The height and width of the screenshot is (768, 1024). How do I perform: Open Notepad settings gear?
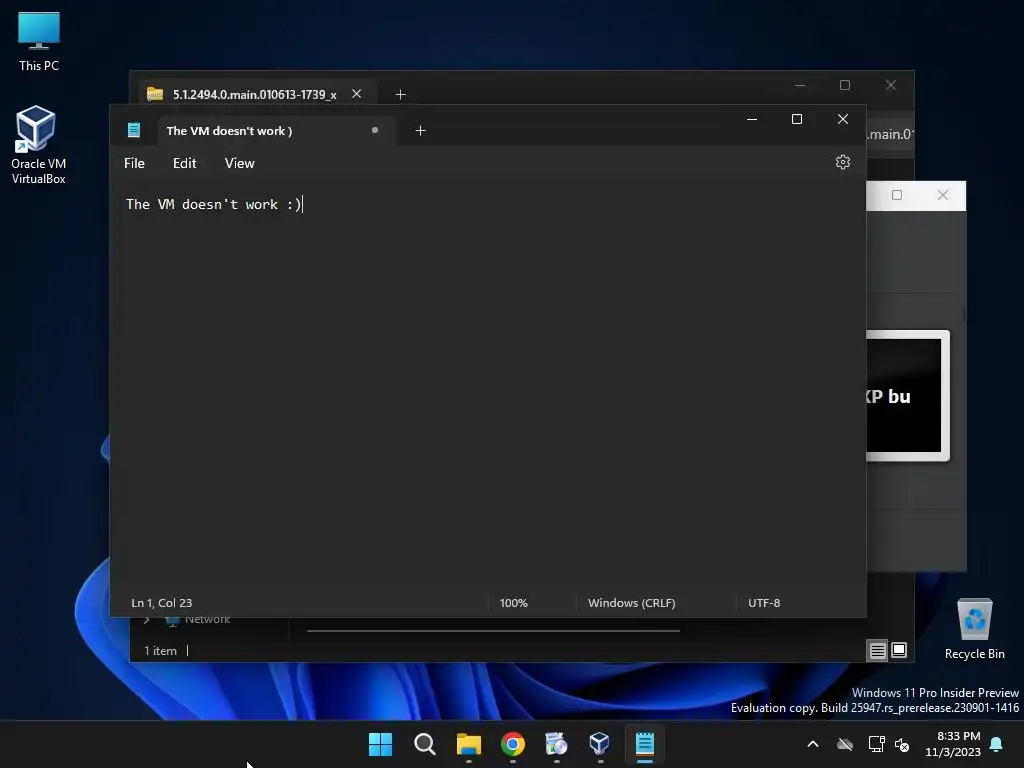(x=842, y=162)
